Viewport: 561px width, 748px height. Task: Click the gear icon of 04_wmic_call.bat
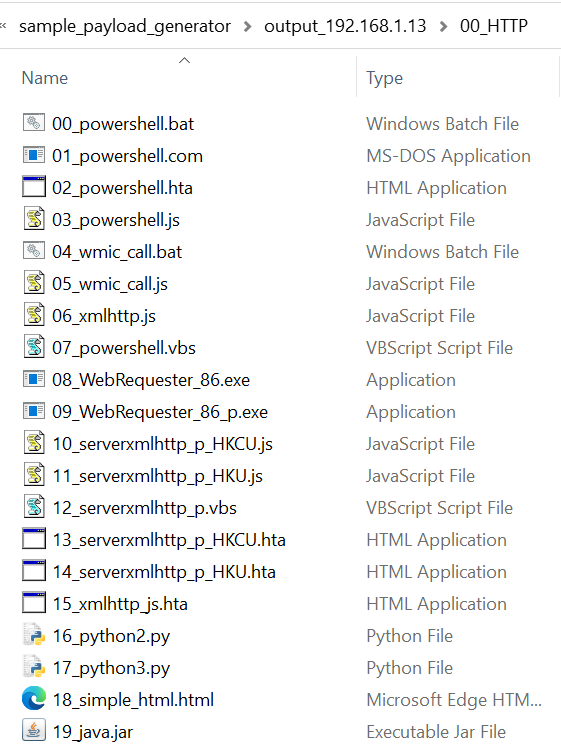click(x=34, y=251)
